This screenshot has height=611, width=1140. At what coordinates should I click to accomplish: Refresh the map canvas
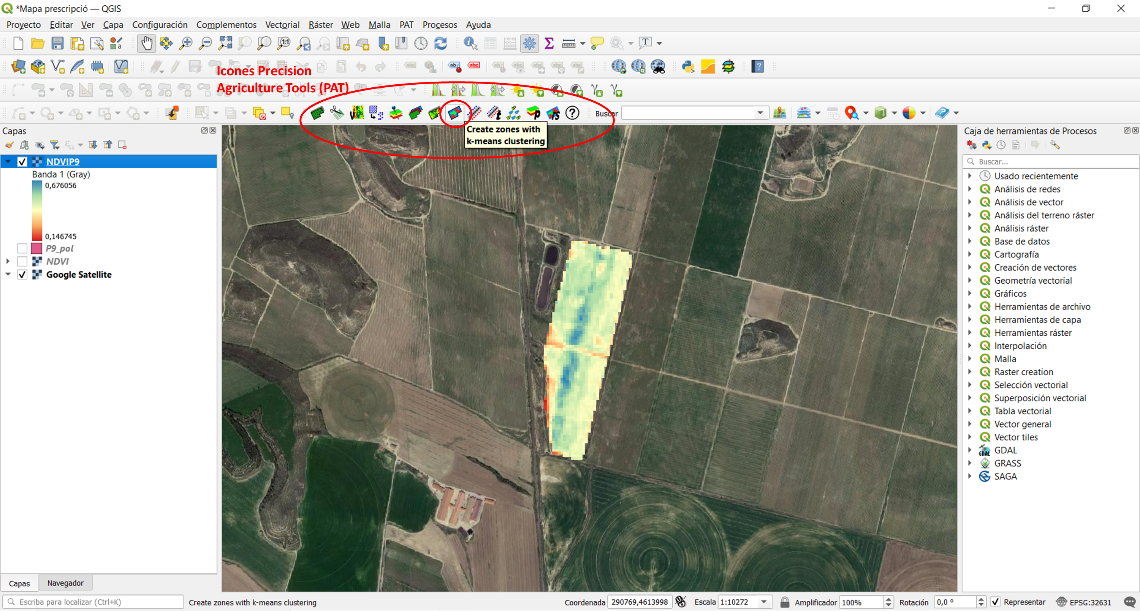point(440,44)
